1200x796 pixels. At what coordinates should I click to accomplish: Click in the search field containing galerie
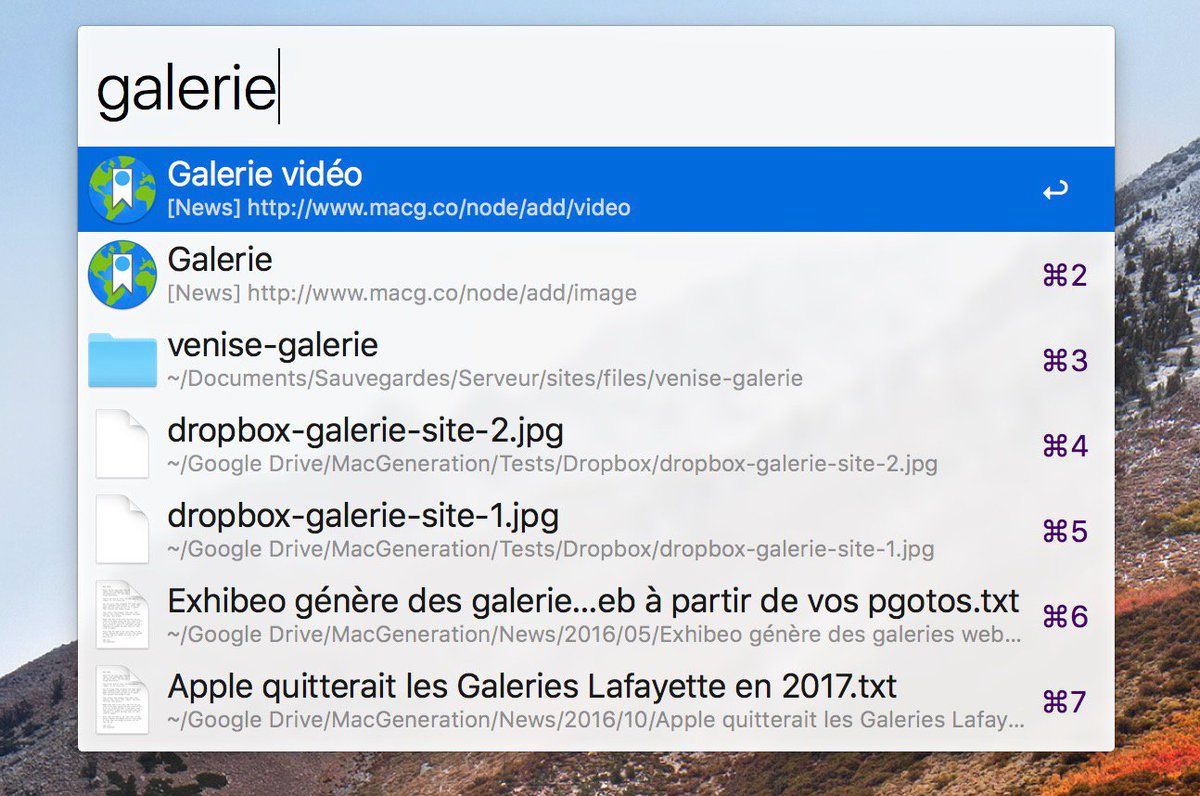(596, 89)
